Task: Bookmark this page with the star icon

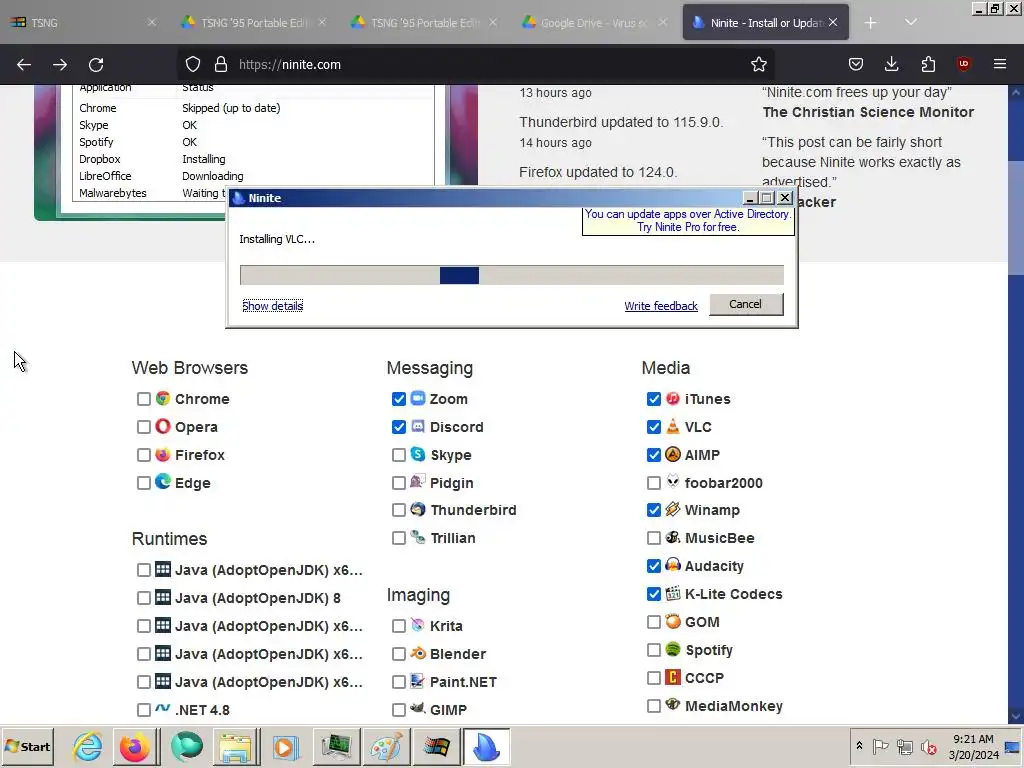Action: click(x=758, y=64)
